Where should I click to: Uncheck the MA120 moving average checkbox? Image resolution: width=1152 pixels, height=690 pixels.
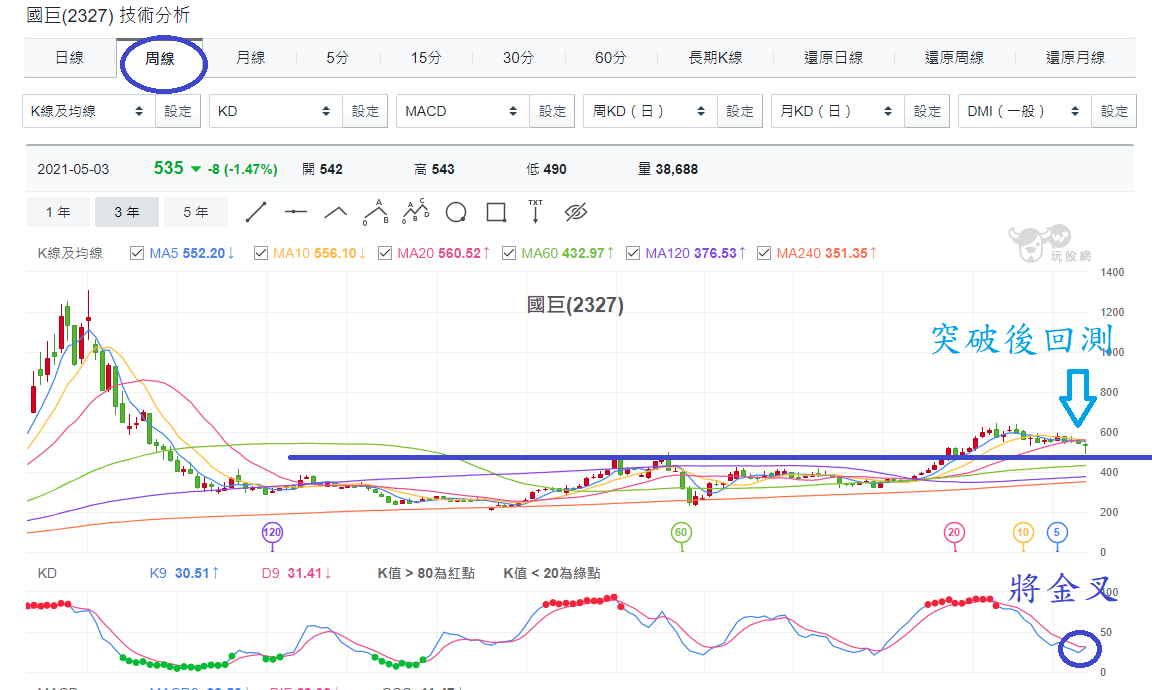coord(633,254)
